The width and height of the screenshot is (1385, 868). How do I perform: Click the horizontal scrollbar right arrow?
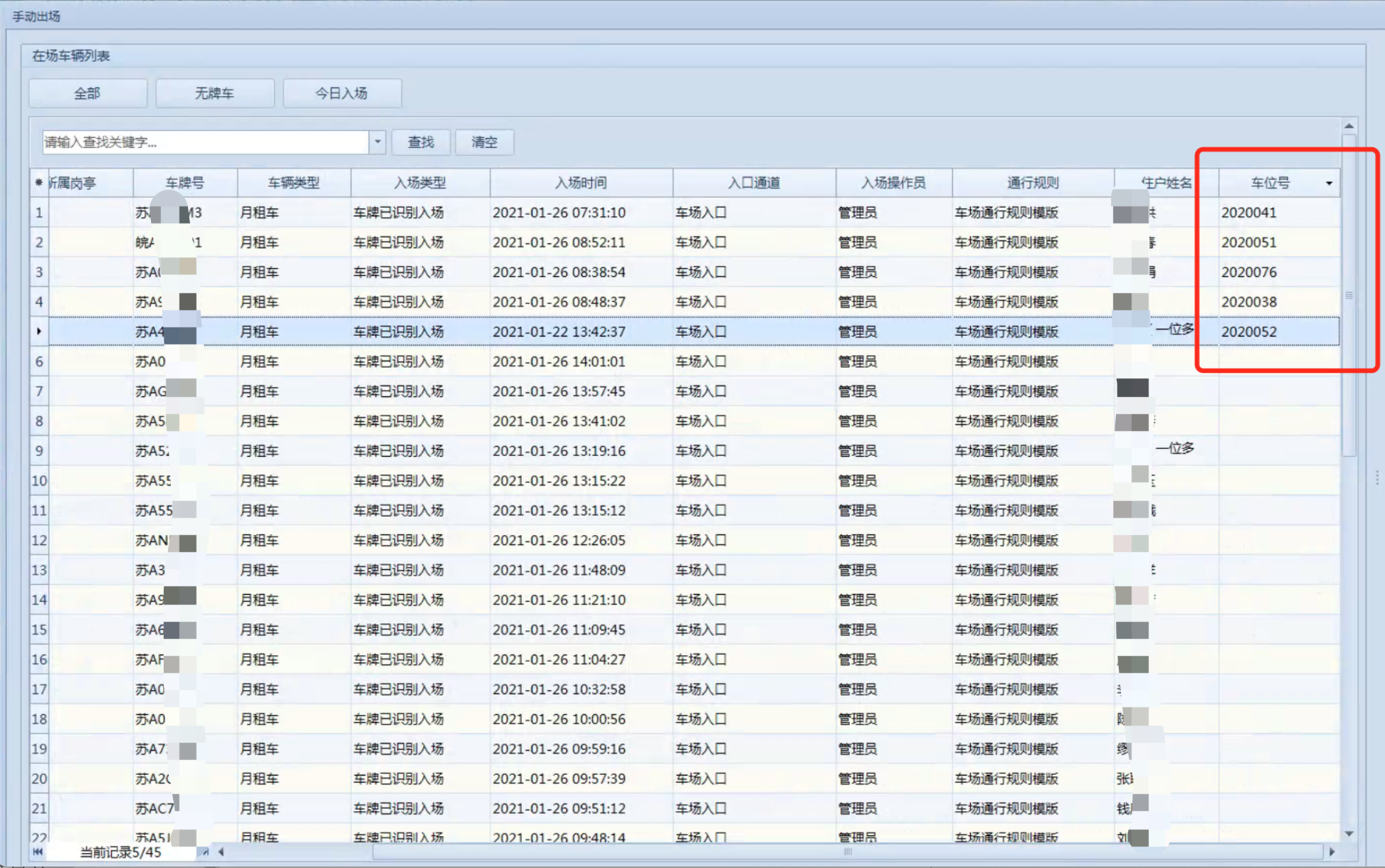tap(1332, 852)
